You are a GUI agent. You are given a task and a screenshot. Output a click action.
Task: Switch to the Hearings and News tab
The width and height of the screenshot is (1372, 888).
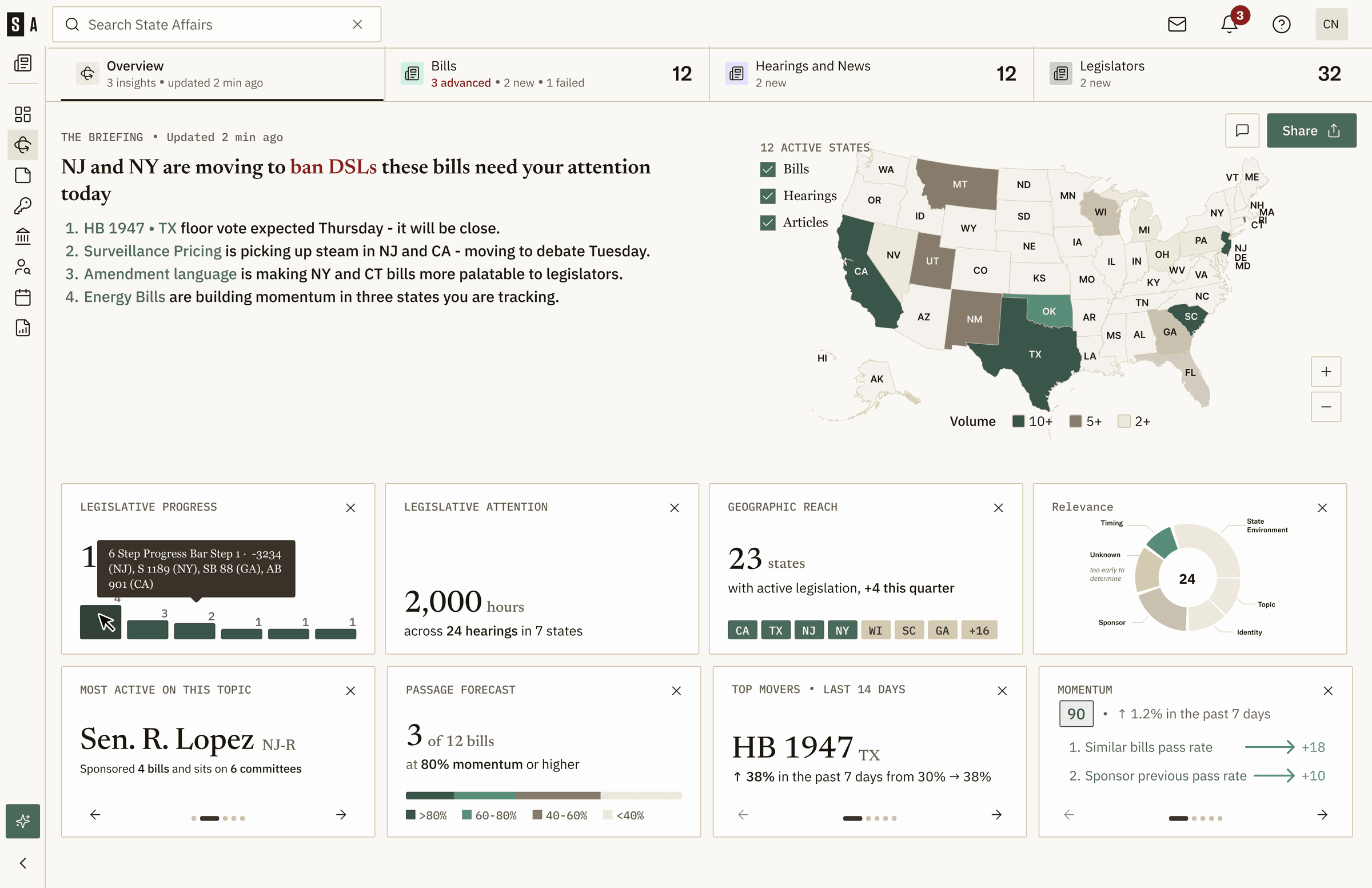click(x=871, y=74)
